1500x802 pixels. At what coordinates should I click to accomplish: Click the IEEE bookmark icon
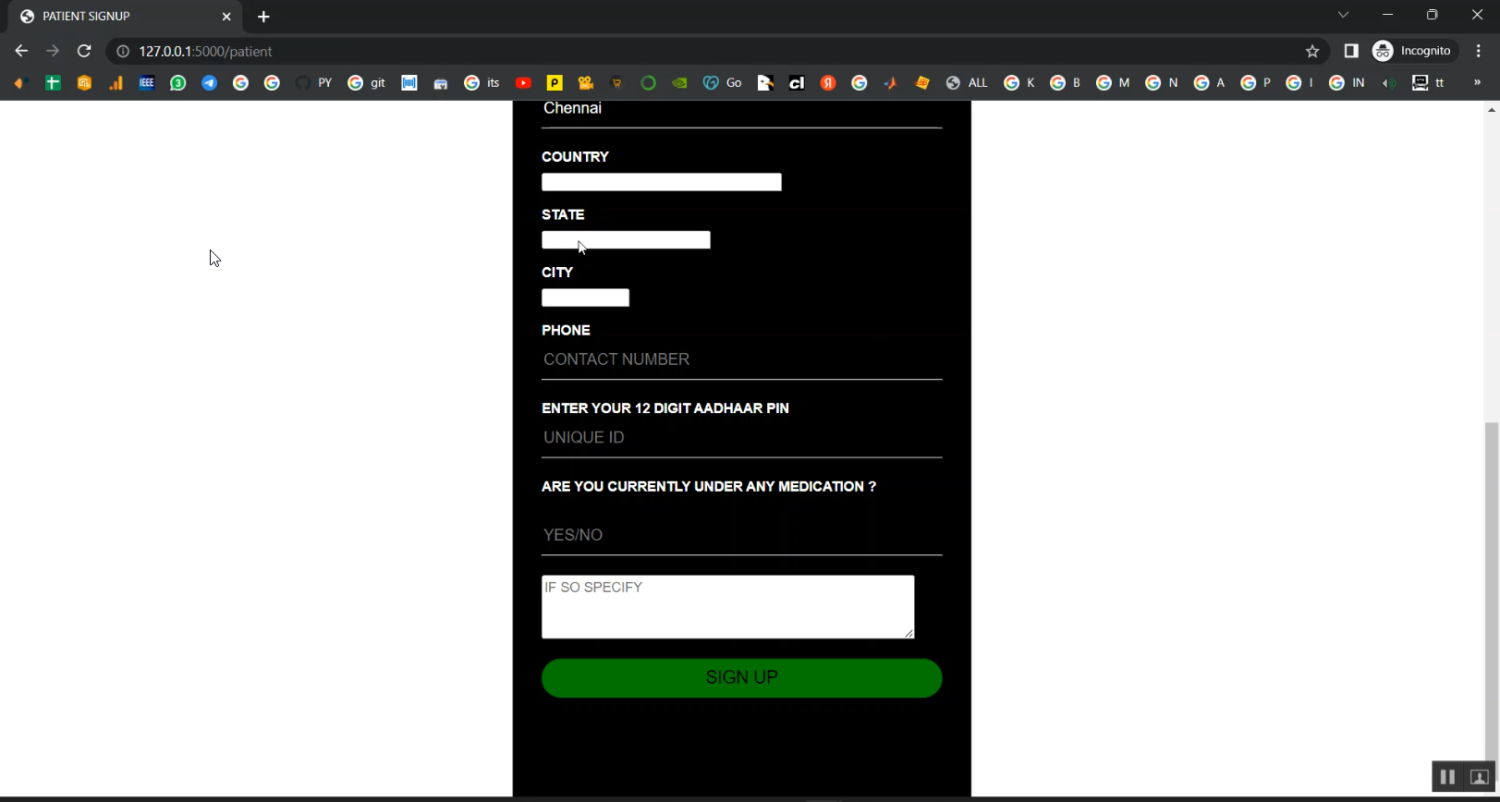[147, 83]
